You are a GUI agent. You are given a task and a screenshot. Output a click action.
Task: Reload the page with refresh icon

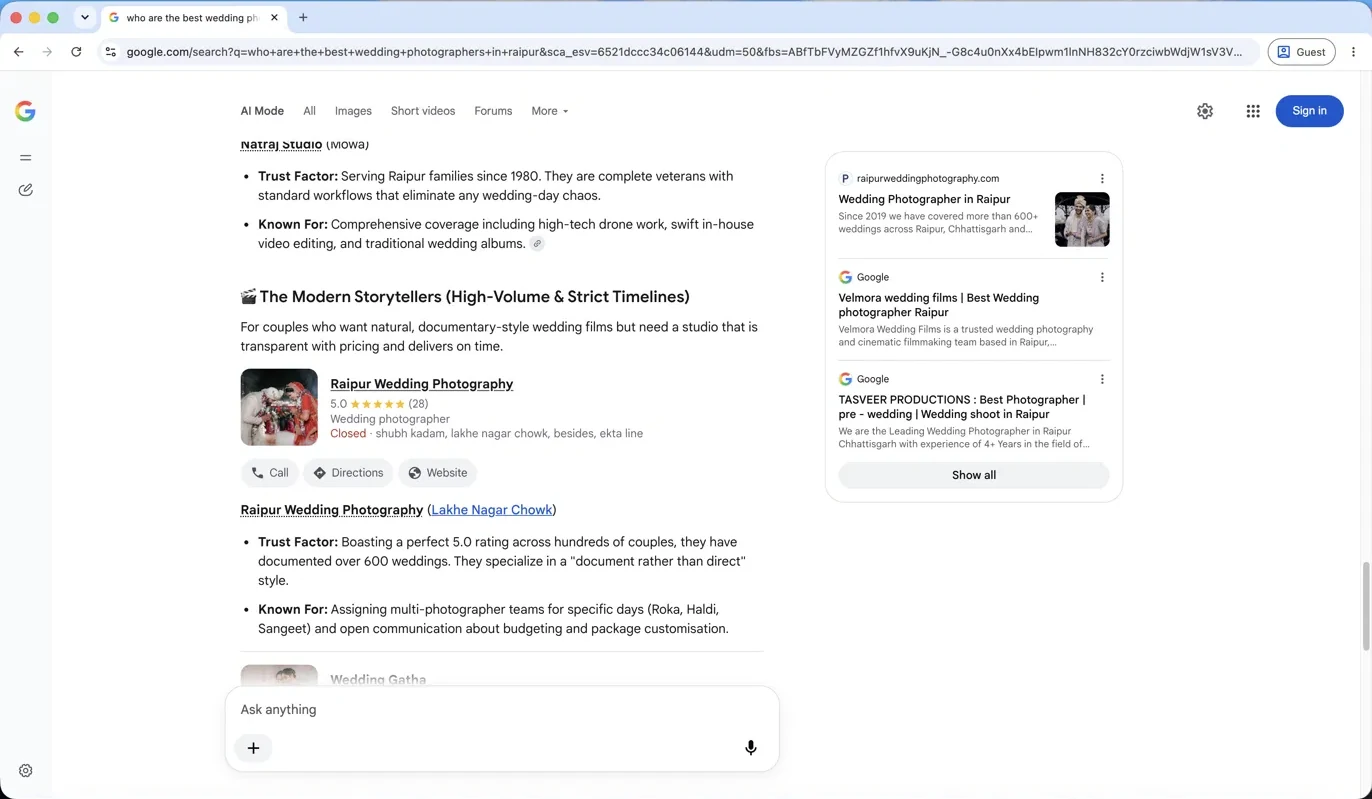coord(76,52)
